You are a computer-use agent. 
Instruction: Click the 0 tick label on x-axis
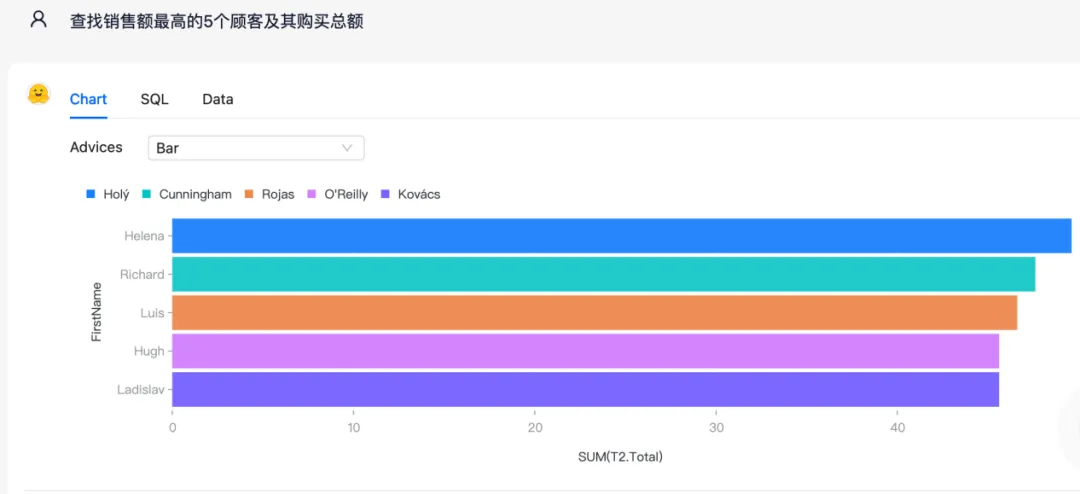click(172, 428)
